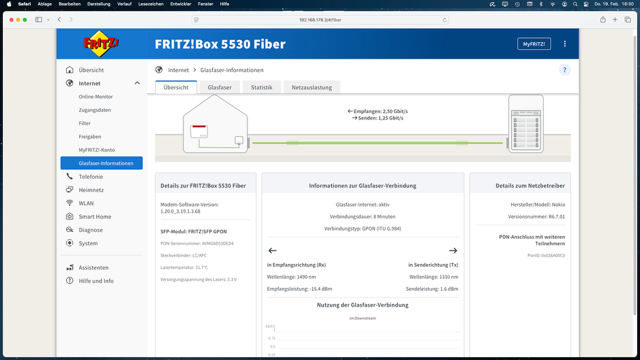
Task: Reload the page with refresh icon
Action: (x=444, y=20)
